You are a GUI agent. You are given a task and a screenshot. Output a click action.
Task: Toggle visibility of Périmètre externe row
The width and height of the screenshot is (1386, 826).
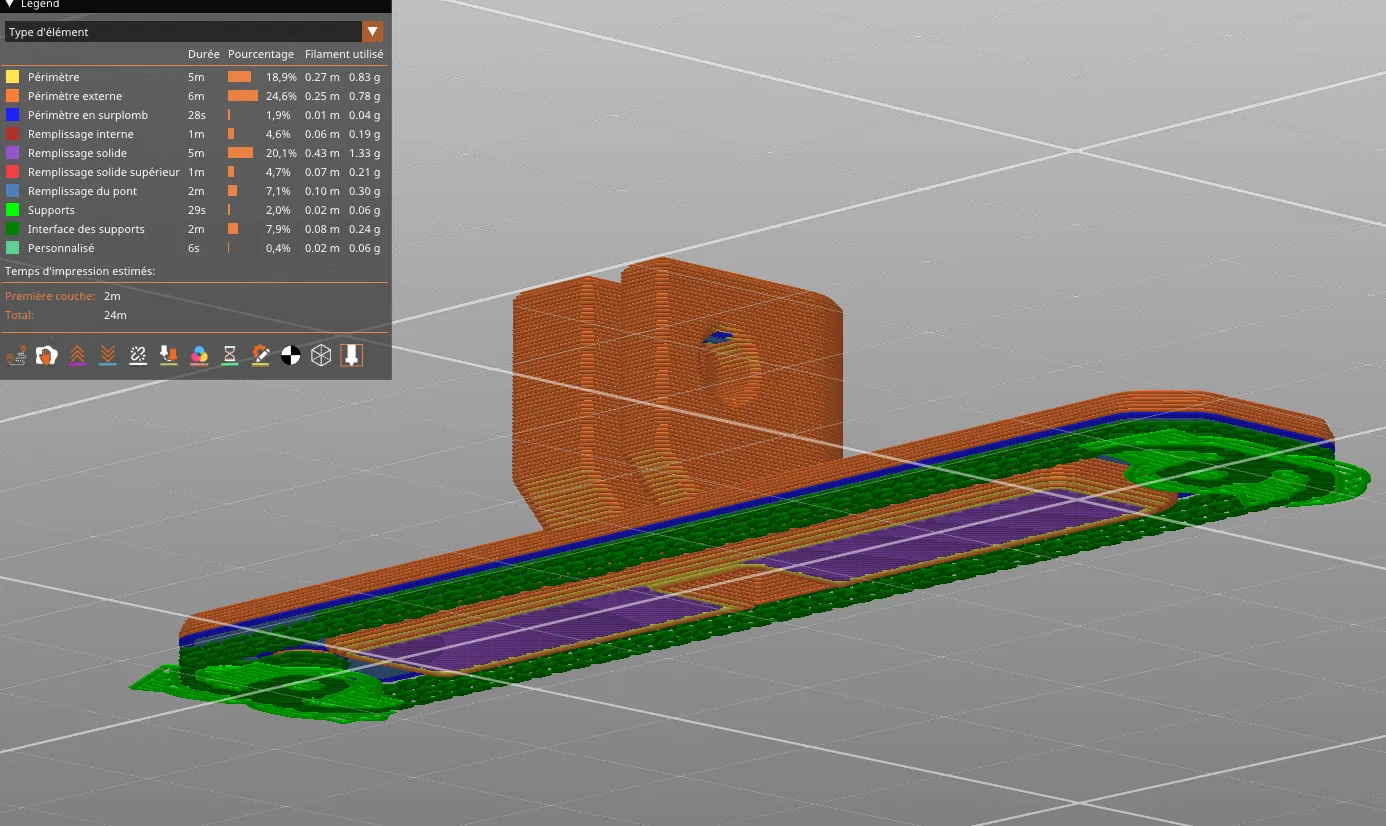[194, 96]
